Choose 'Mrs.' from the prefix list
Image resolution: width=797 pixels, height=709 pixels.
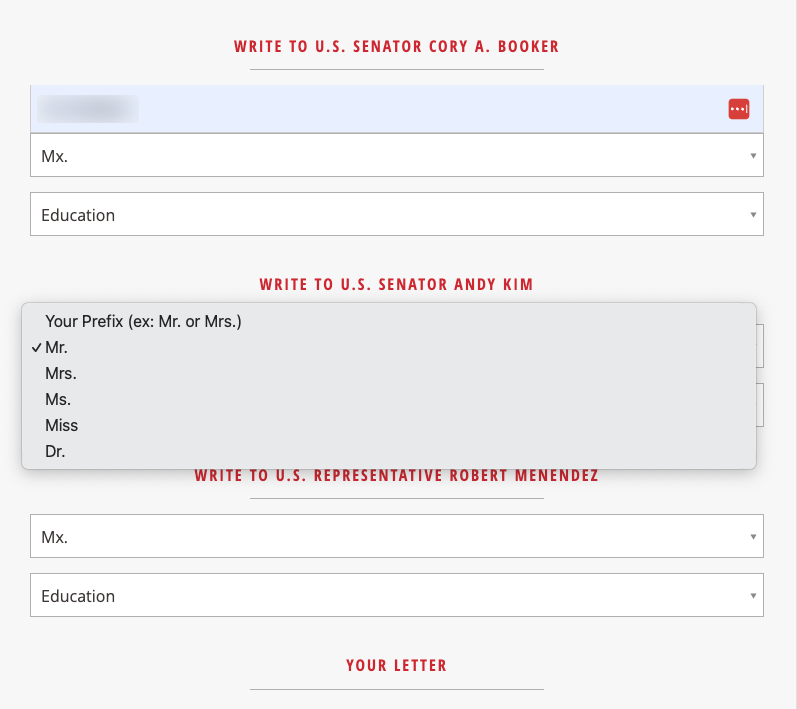(x=389, y=374)
